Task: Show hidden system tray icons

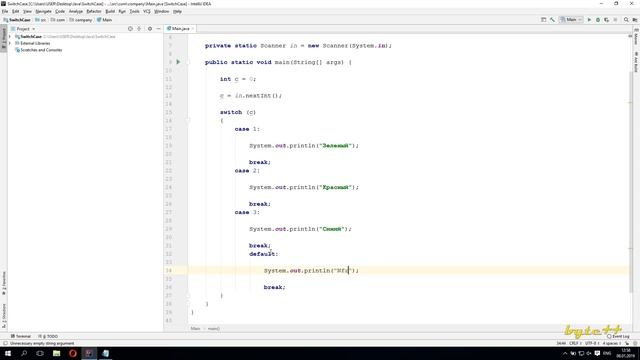Action: 565,353
